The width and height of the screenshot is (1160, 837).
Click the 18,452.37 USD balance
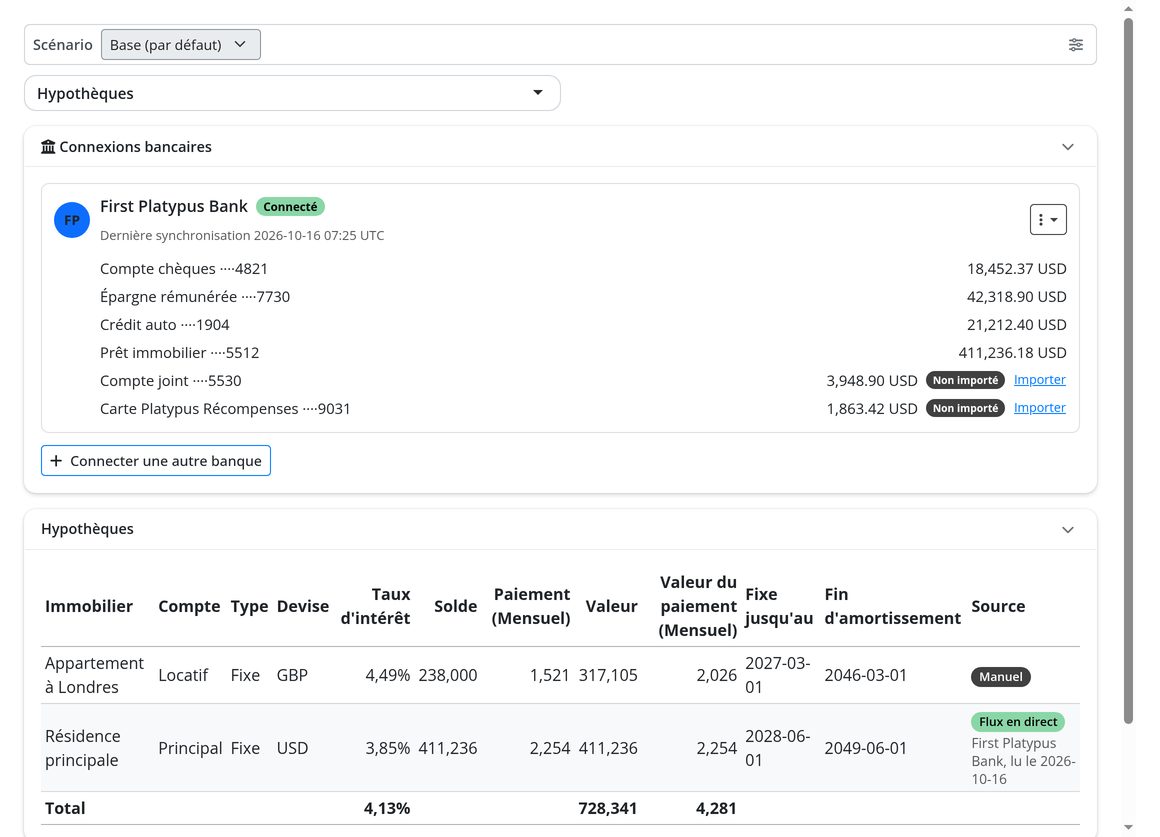pyautogui.click(x=1016, y=269)
